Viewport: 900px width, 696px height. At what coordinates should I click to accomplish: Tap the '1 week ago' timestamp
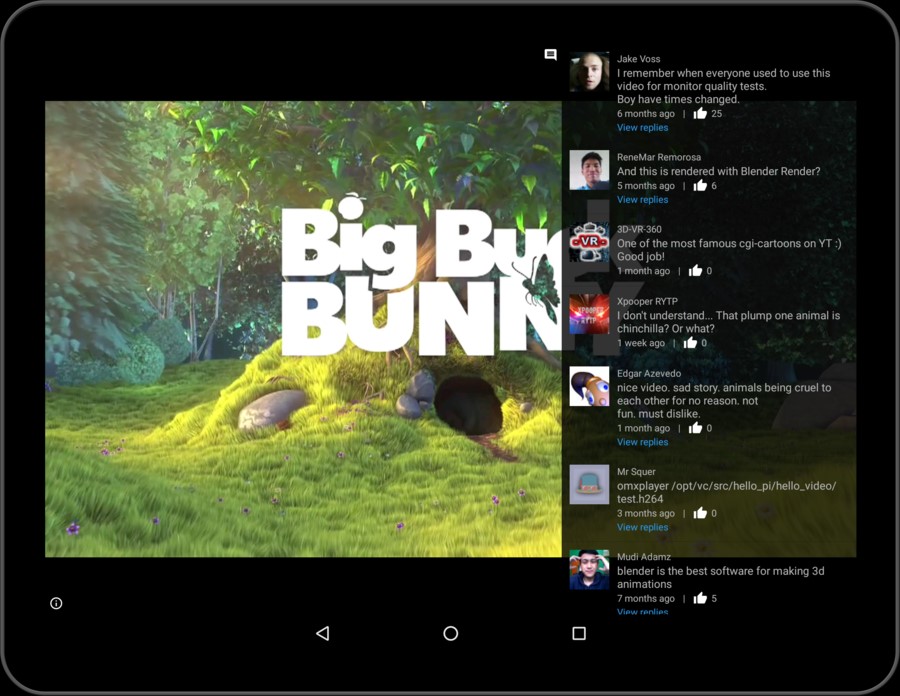641,343
